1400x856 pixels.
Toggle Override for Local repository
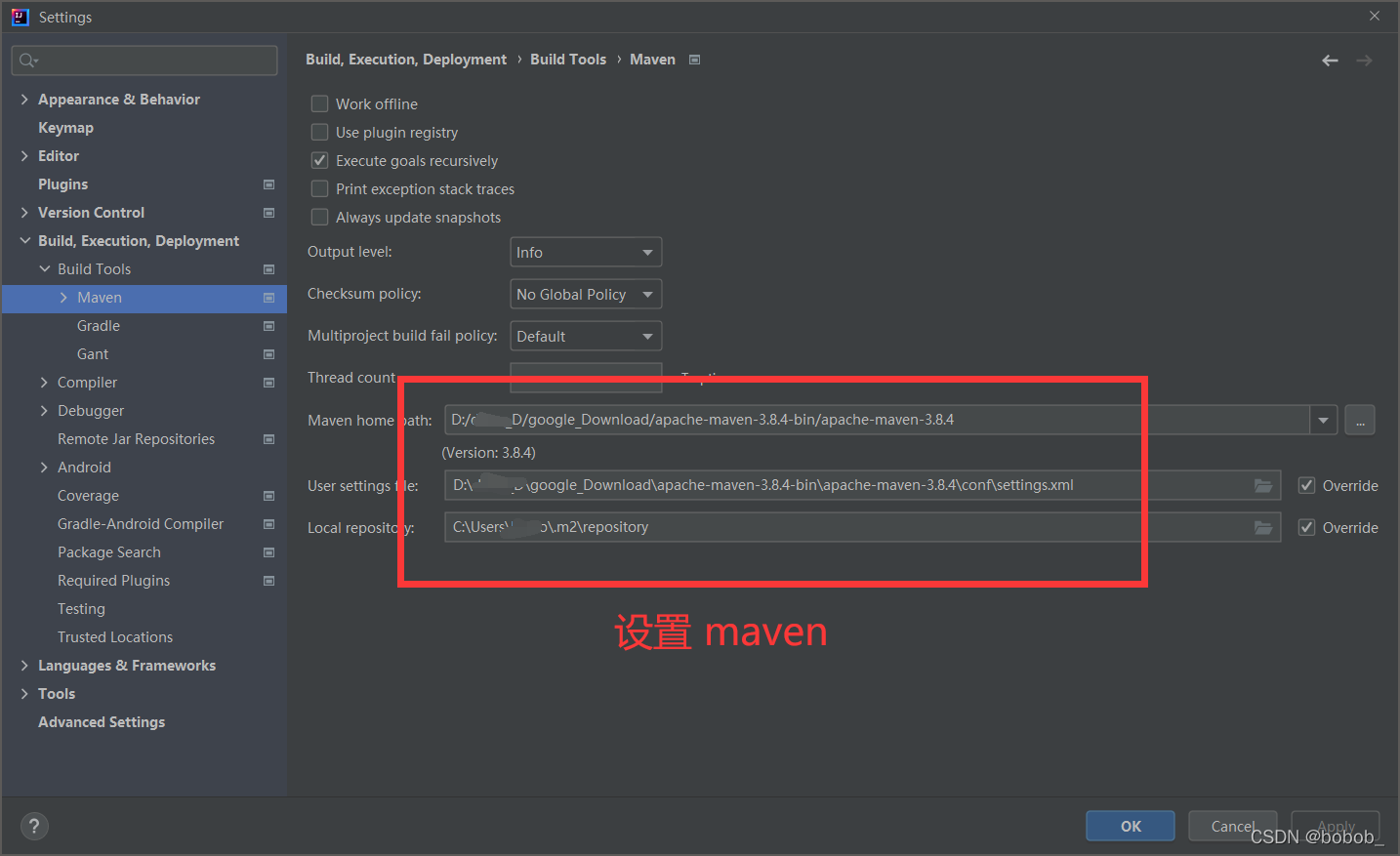coord(1306,527)
